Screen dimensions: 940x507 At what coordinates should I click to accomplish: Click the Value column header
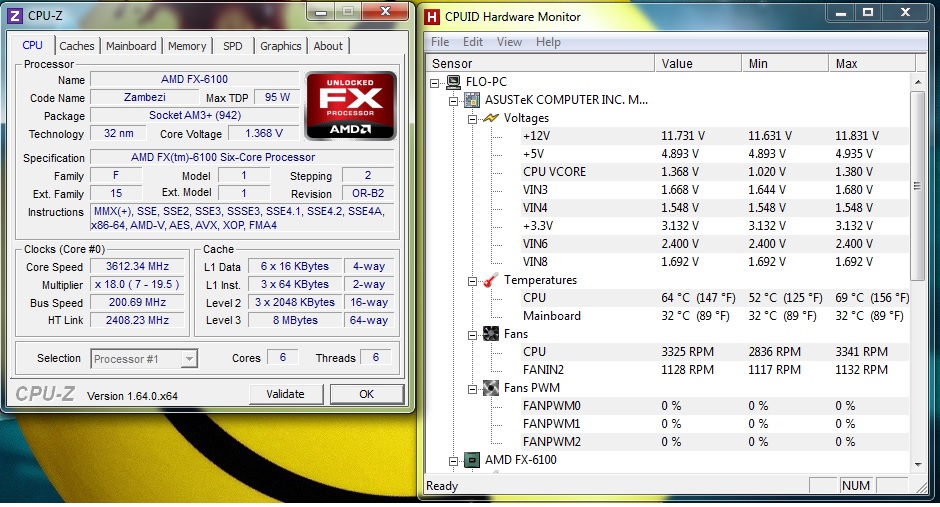click(x=698, y=64)
